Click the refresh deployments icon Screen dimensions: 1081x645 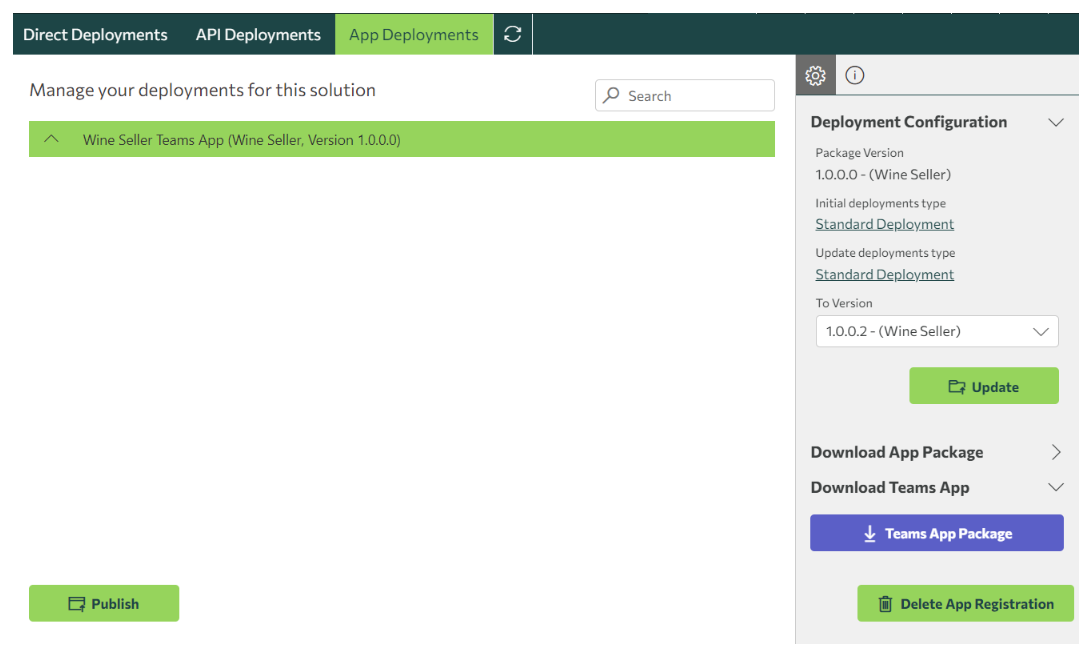tap(512, 34)
